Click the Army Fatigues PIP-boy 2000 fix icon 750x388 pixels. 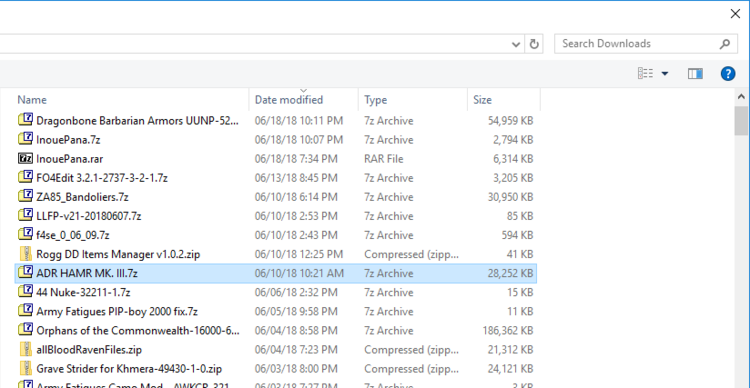pyautogui.click(x=25, y=311)
